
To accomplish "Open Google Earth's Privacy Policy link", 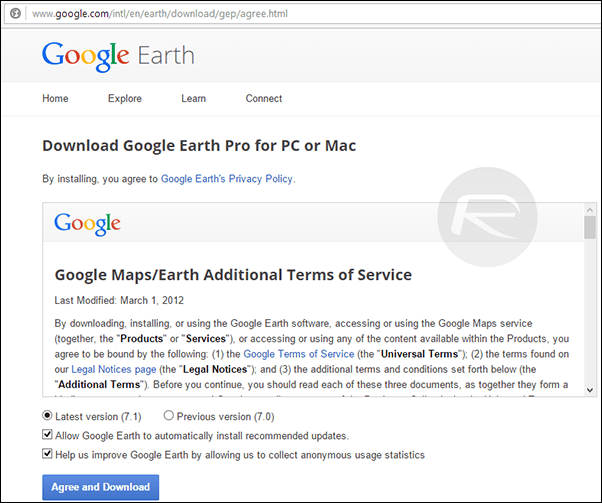I will point(227,179).
